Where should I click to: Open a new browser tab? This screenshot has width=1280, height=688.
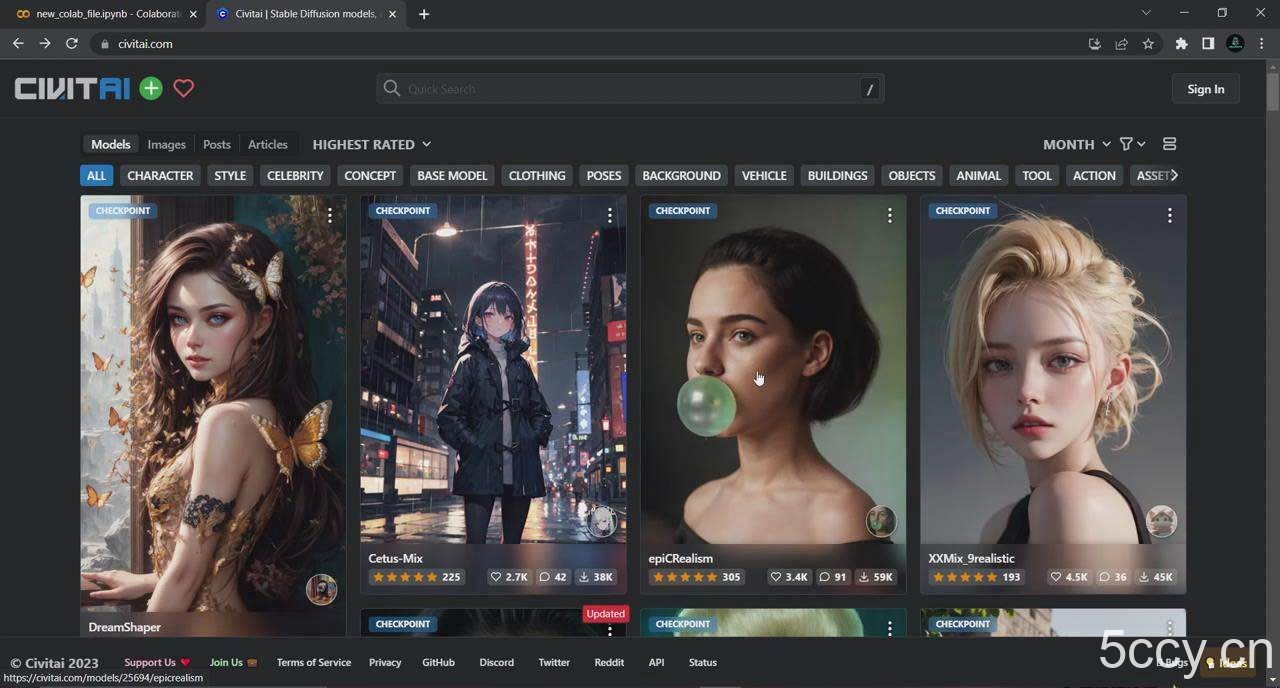(x=424, y=14)
